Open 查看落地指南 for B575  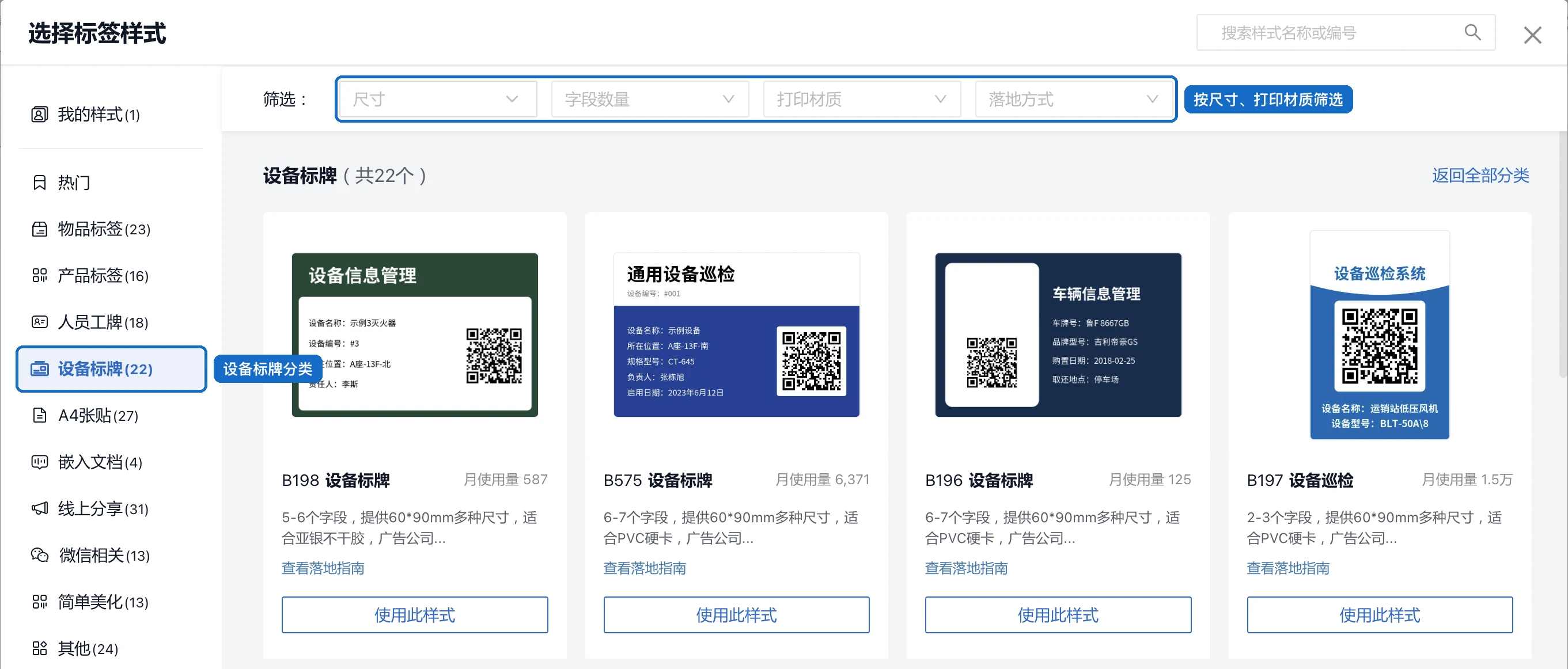[645, 568]
